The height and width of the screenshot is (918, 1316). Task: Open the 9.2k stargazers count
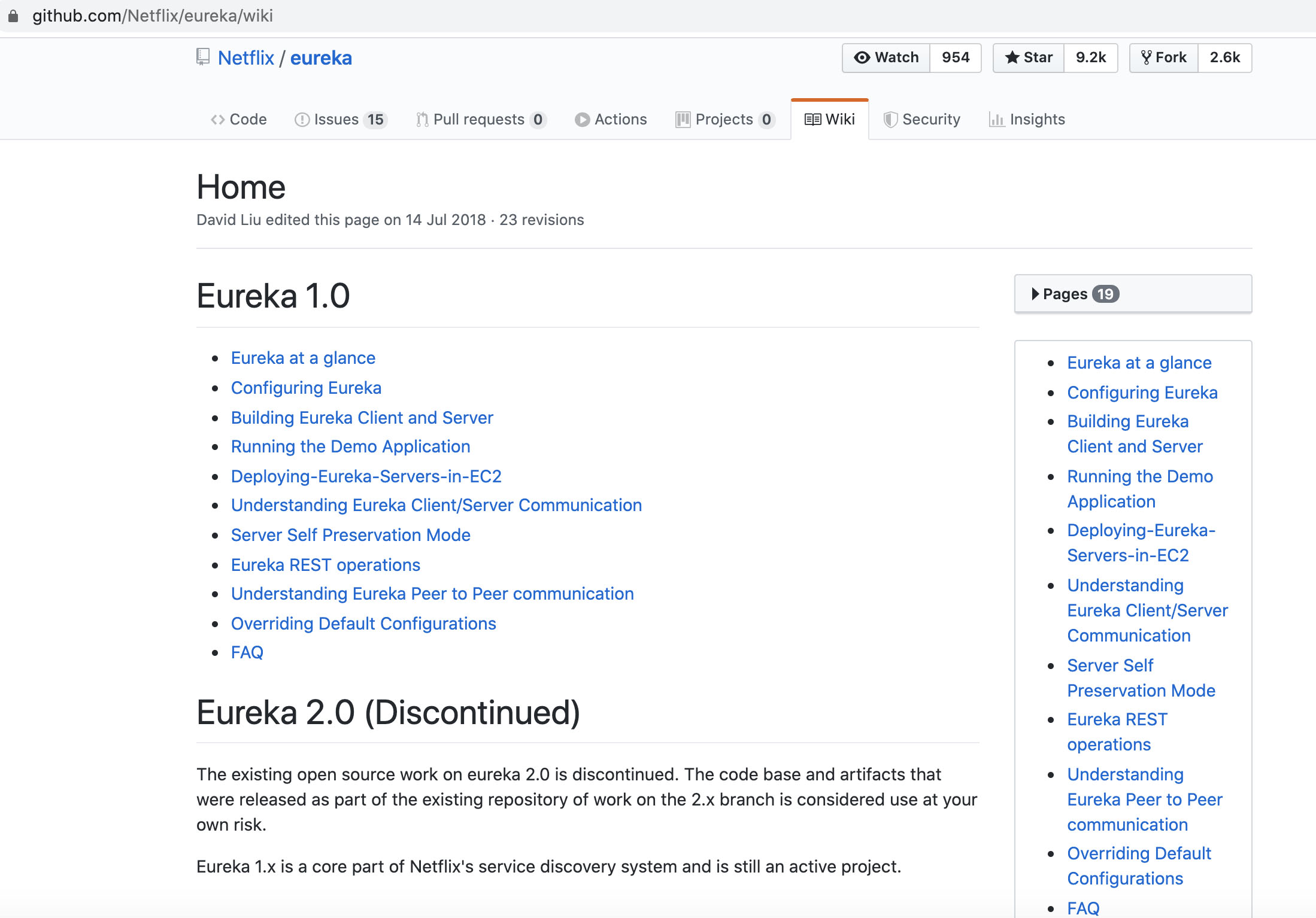pos(1091,57)
